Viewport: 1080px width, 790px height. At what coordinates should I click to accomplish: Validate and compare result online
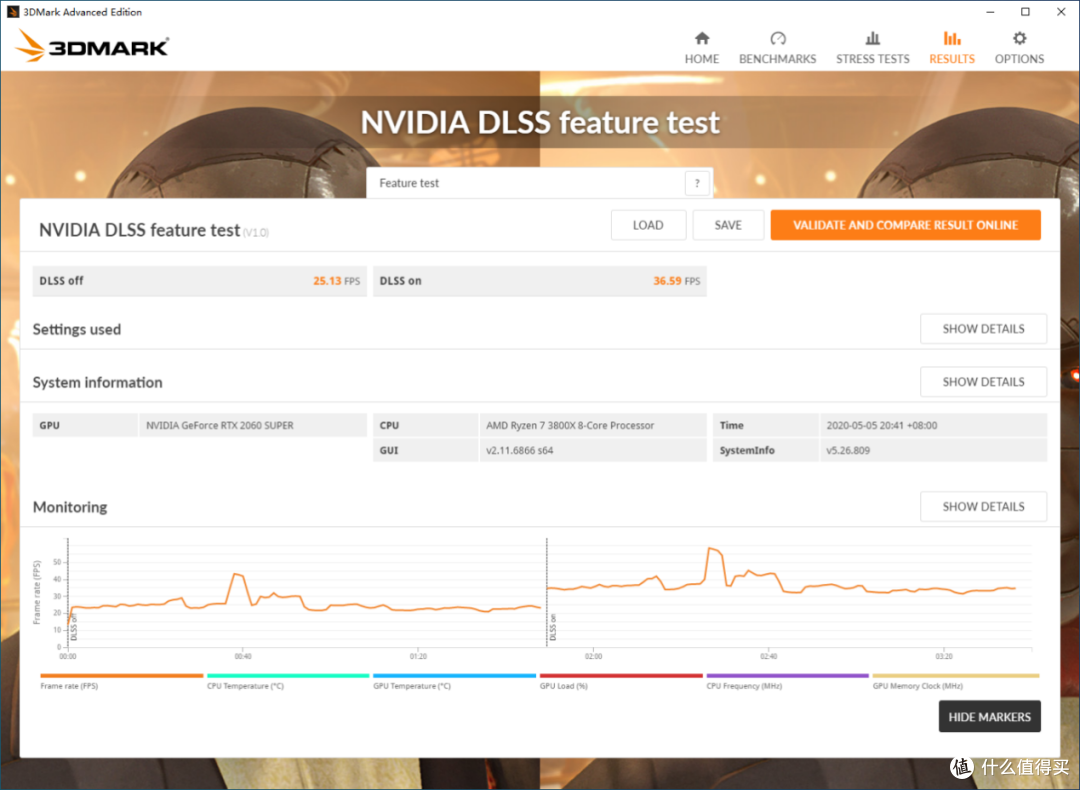[905, 225]
